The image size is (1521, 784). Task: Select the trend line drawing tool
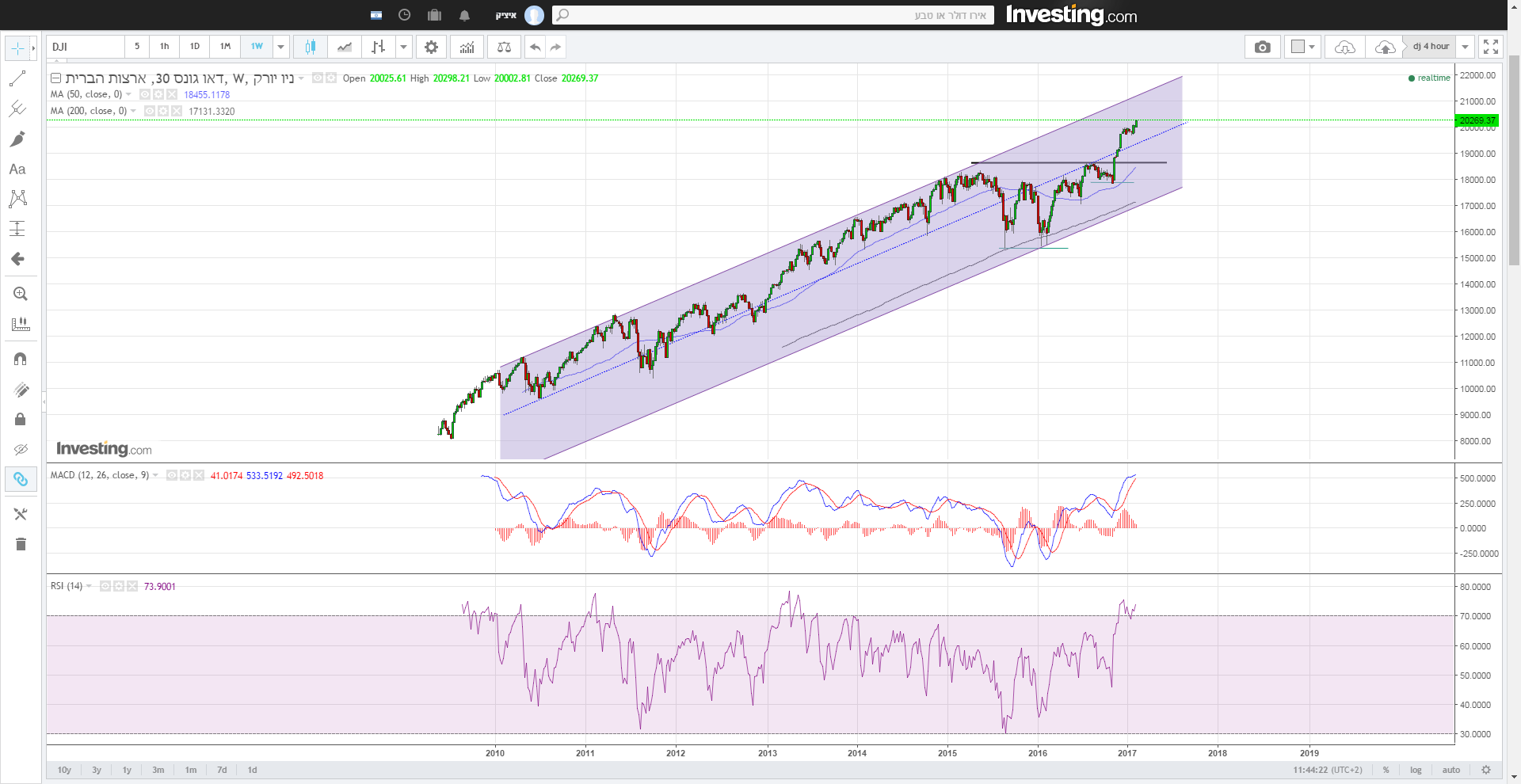pyautogui.click(x=17, y=78)
